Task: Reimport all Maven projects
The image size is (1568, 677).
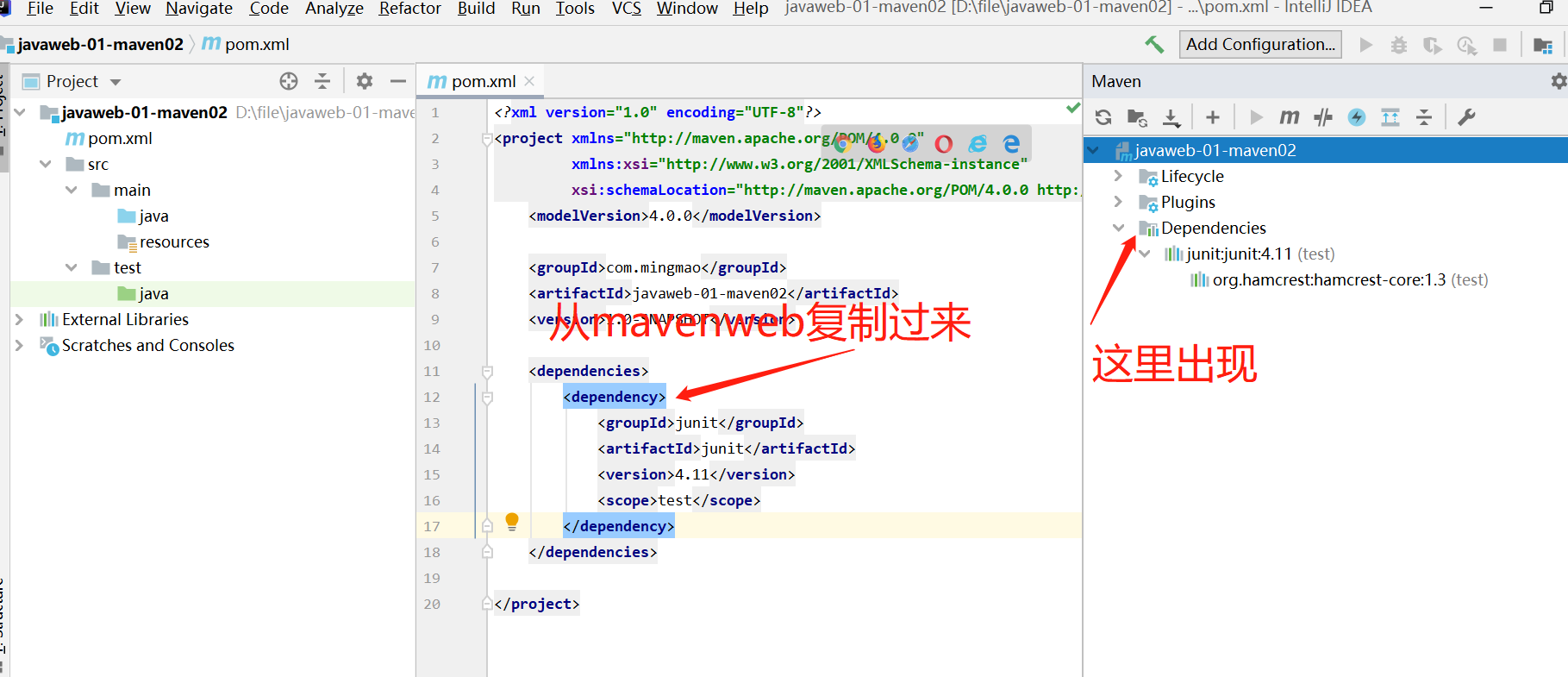Action: [1103, 117]
